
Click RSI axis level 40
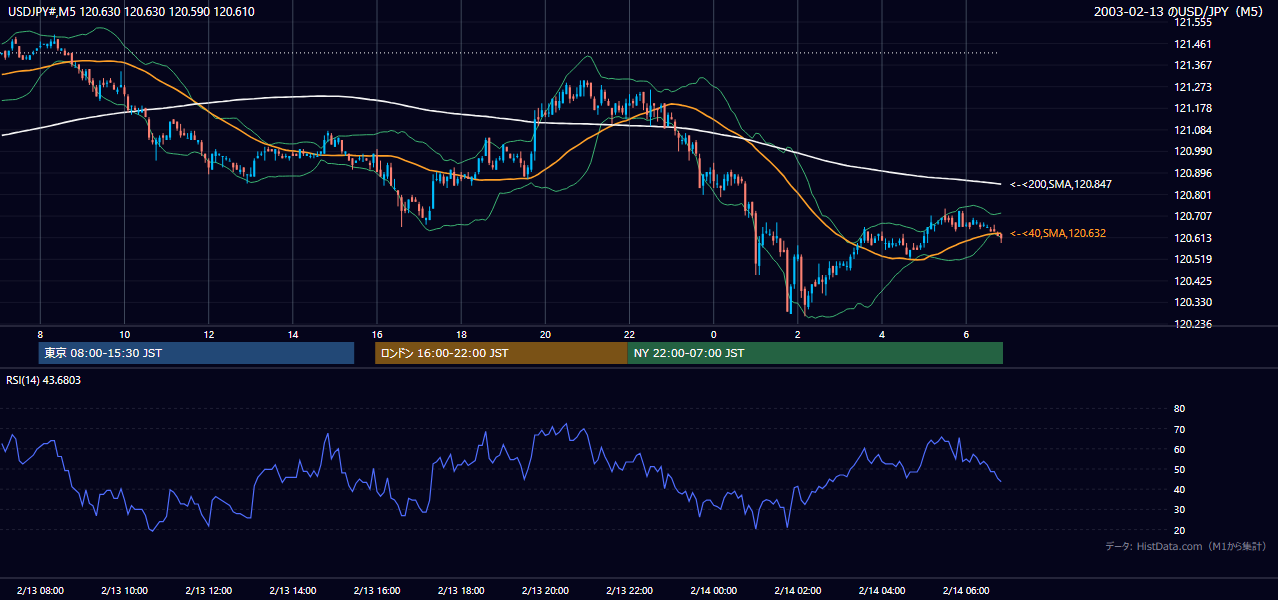pyautogui.click(x=1180, y=490)
